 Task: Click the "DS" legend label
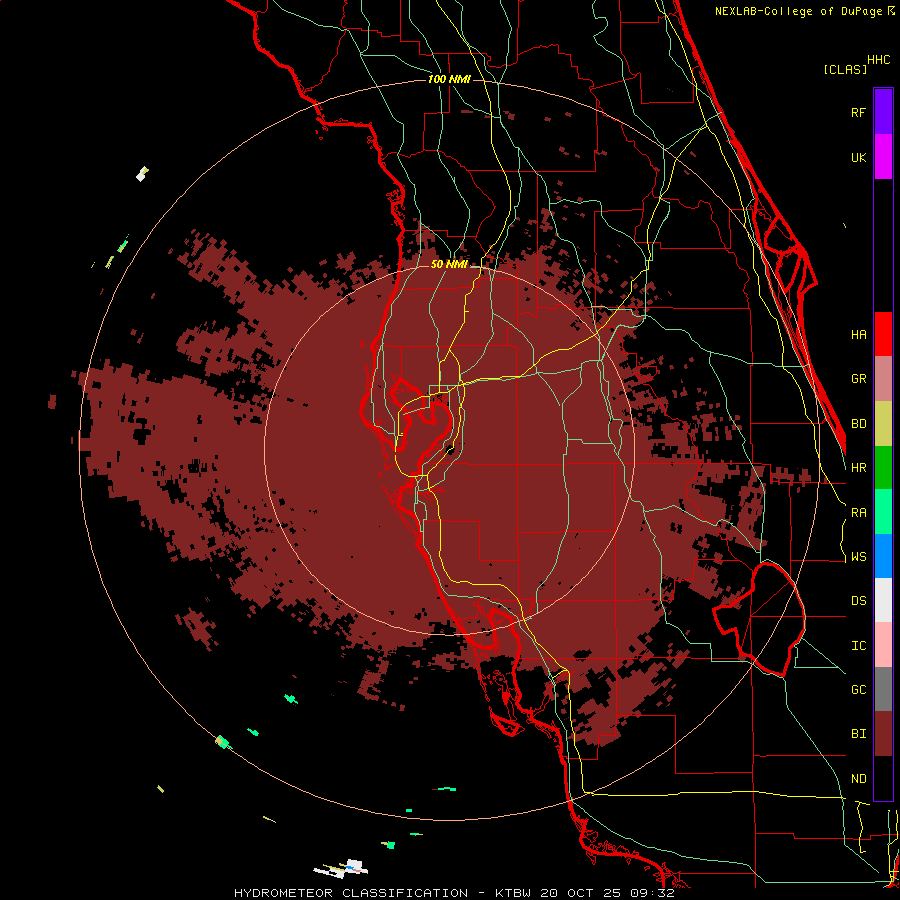(858, 601)
